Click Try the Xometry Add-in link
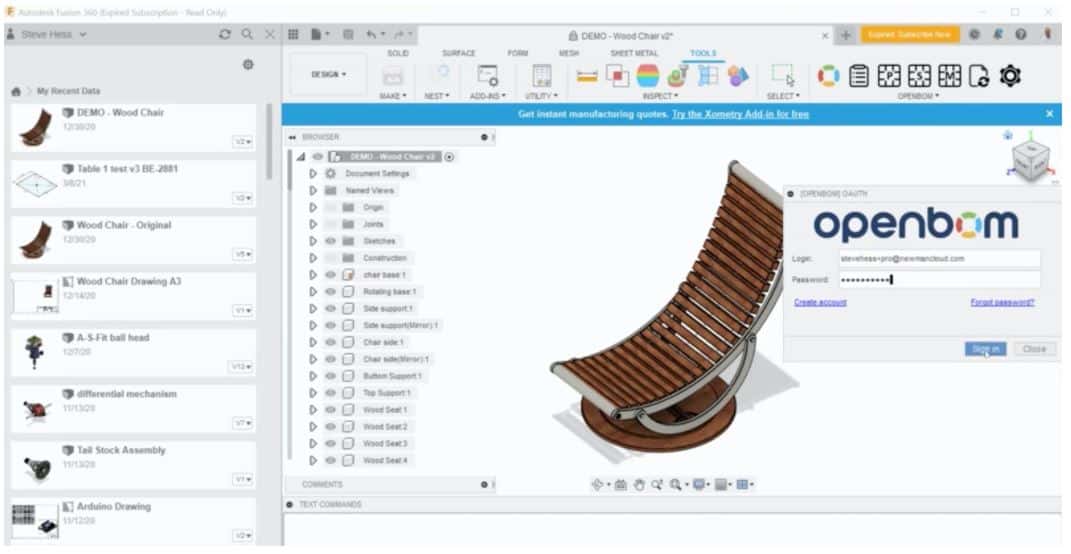Screen dimensions: 1071x554 740,114
